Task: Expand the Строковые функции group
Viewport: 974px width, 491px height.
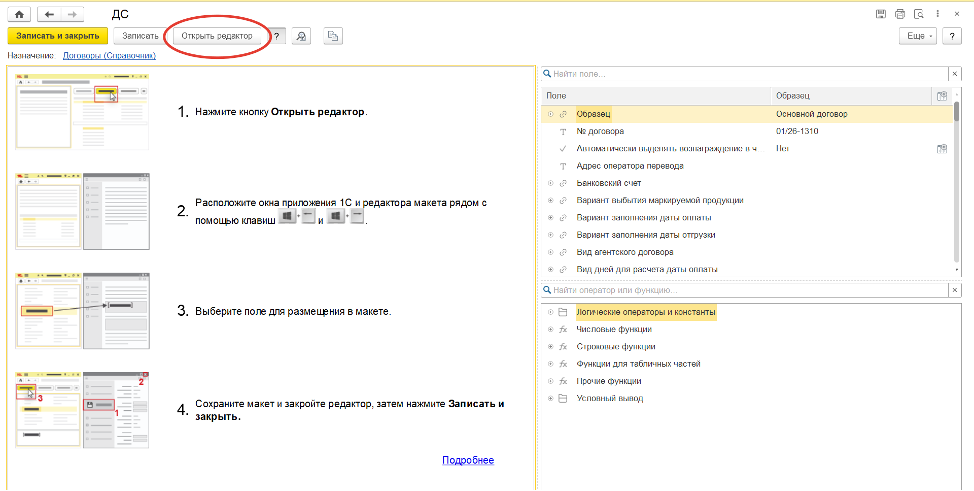Action: click(x=550, y=347)
